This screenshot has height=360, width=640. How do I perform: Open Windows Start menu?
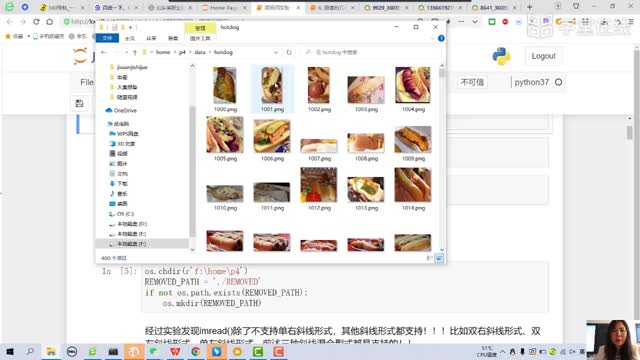pos(10,351)
